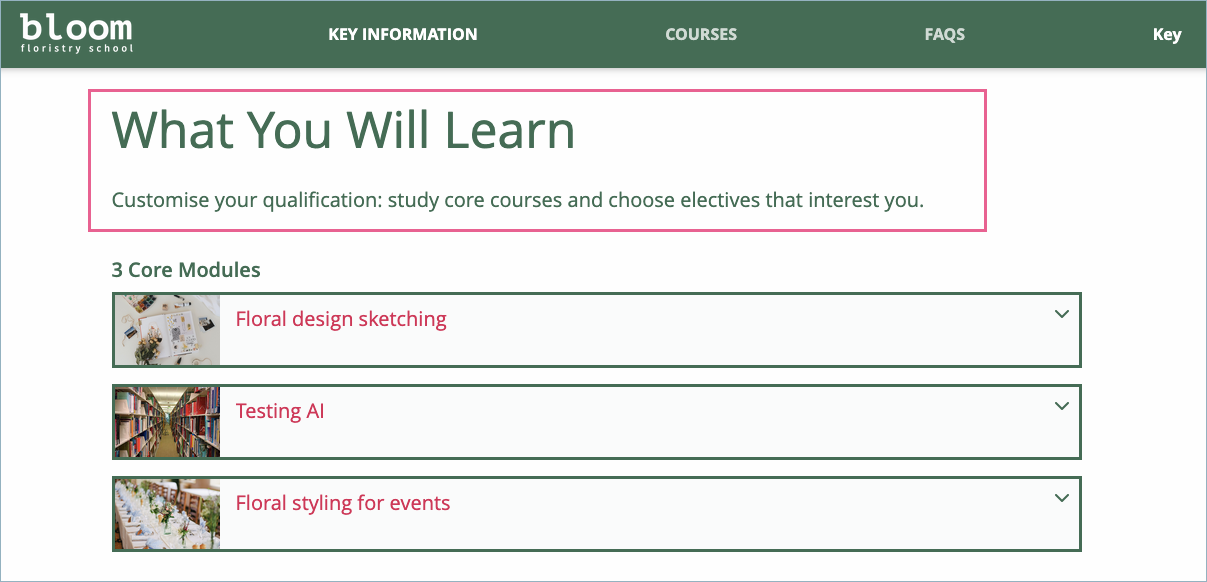
Task: Open the Key Information nav item
Action: click(402, 34)
